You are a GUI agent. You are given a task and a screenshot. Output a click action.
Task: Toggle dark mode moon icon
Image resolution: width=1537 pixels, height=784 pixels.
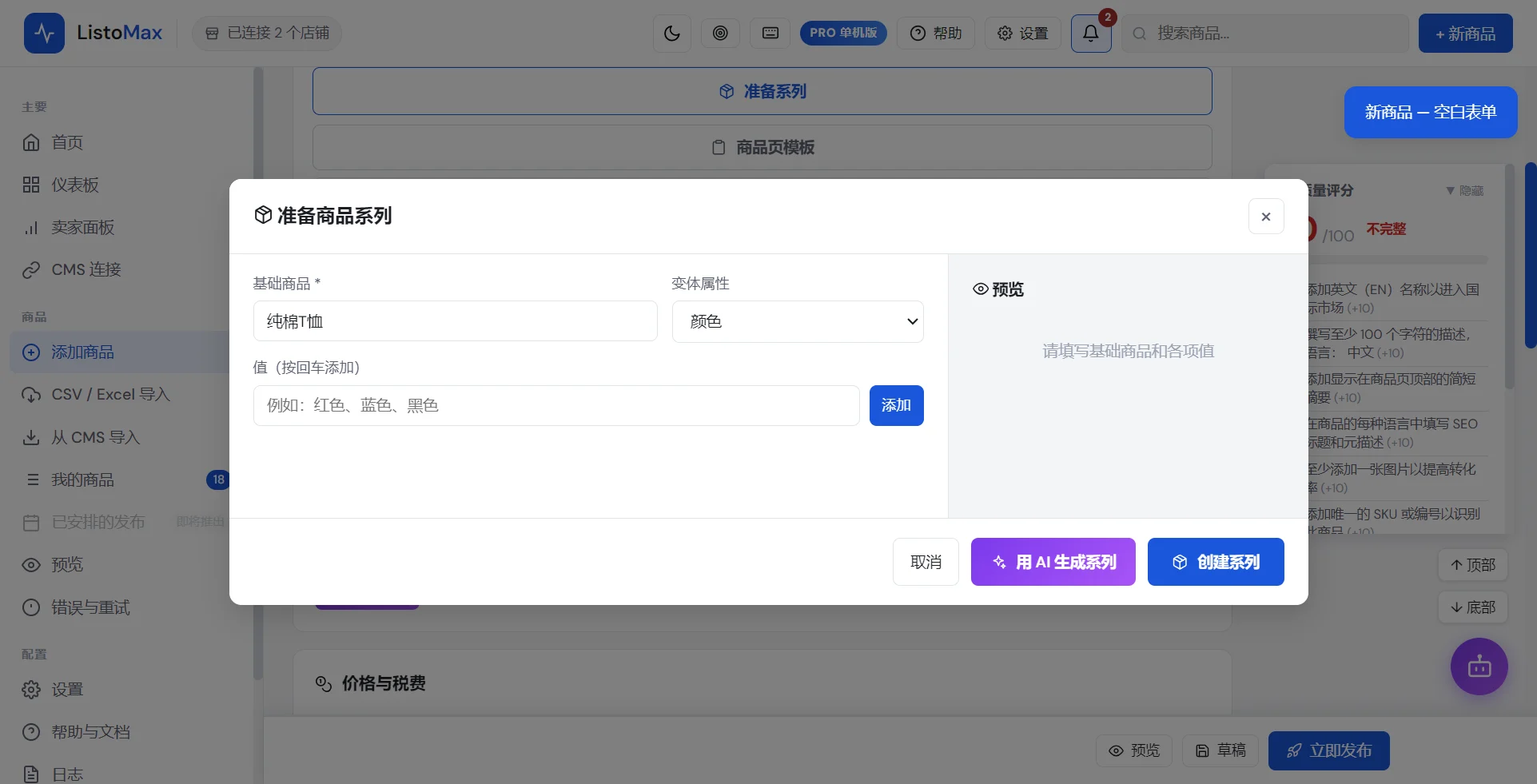tap(672, 34)
